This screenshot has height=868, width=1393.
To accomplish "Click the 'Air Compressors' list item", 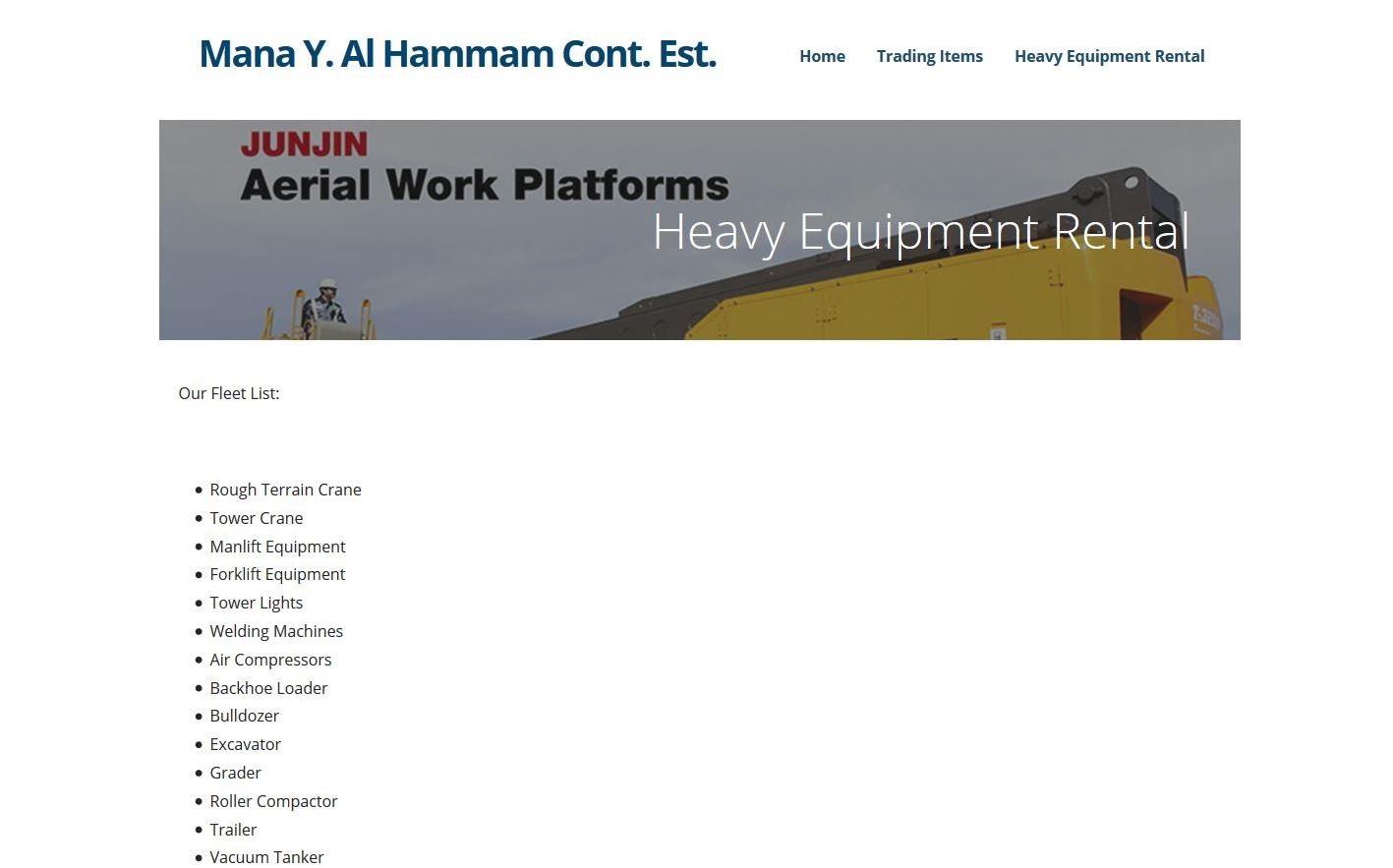I will [x=270, y=660].
